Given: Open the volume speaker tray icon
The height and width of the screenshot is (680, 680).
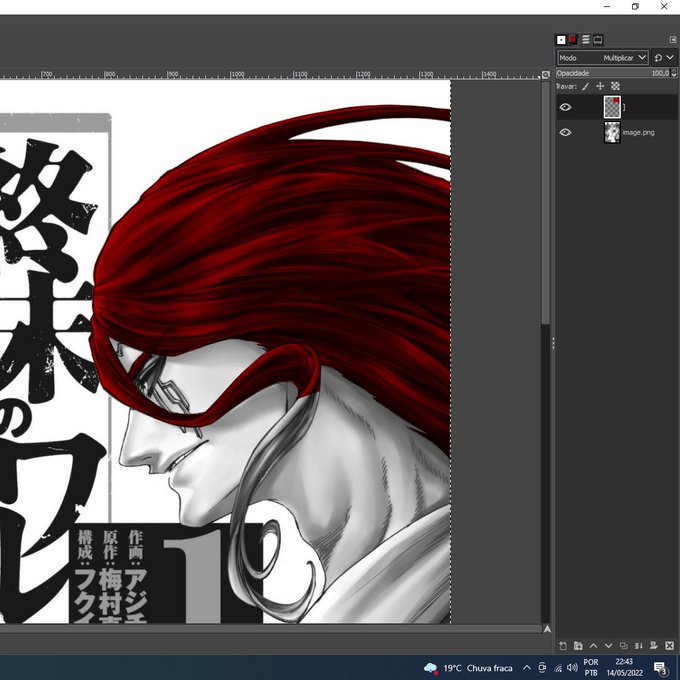Looking at the screenshot, I should 572,668.
